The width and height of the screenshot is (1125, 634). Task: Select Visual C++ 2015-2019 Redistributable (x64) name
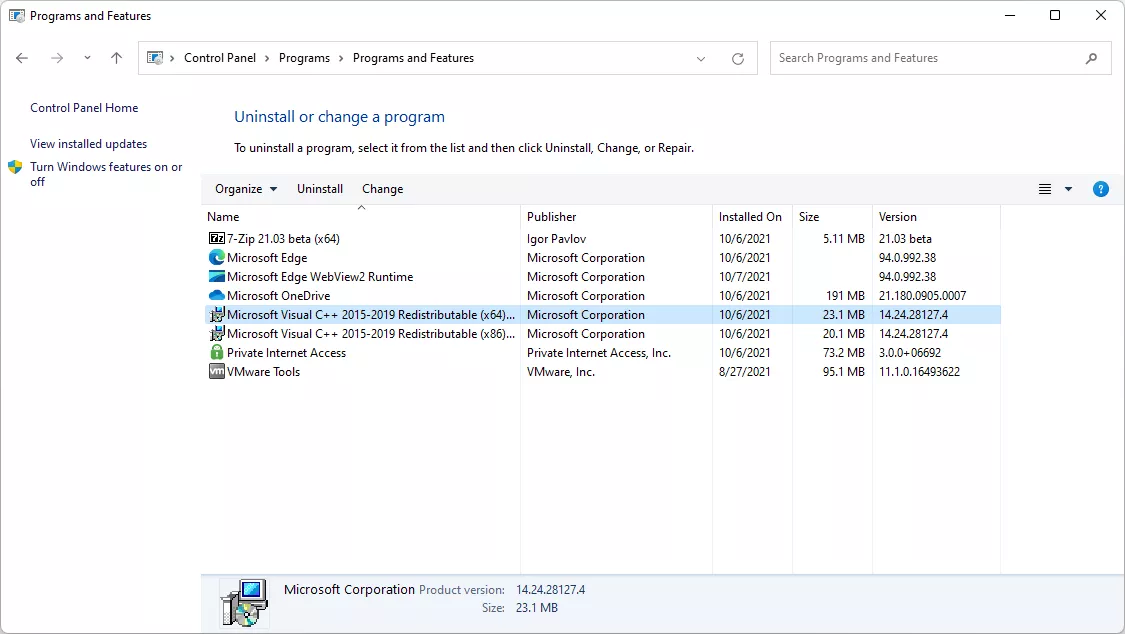point(371,315)
